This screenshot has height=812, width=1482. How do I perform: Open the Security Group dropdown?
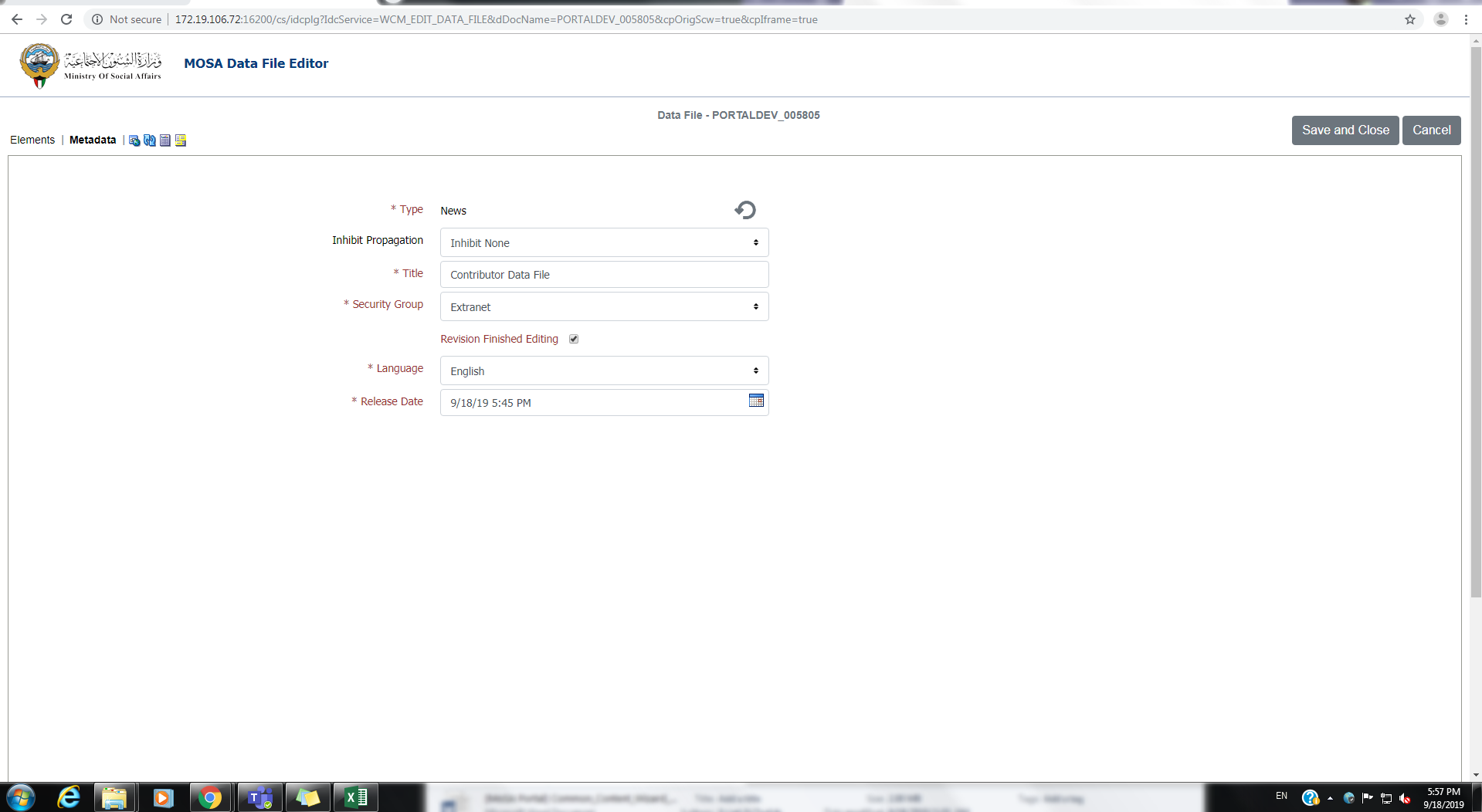click(x=604, y=306)
